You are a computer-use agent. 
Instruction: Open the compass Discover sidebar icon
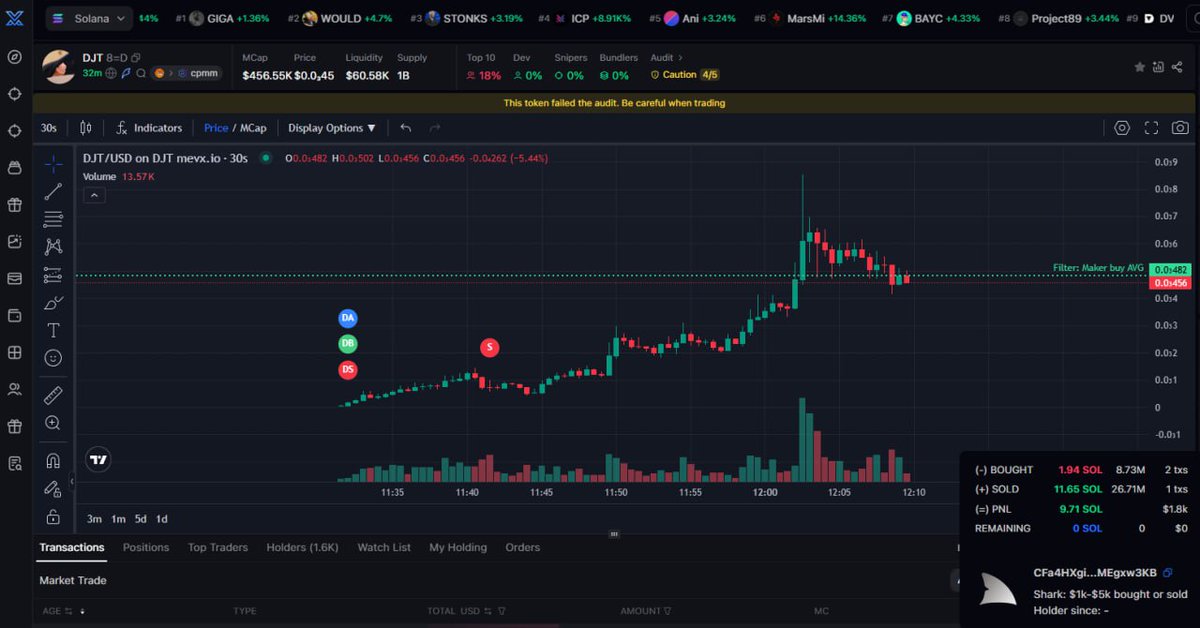coord(14,56)
